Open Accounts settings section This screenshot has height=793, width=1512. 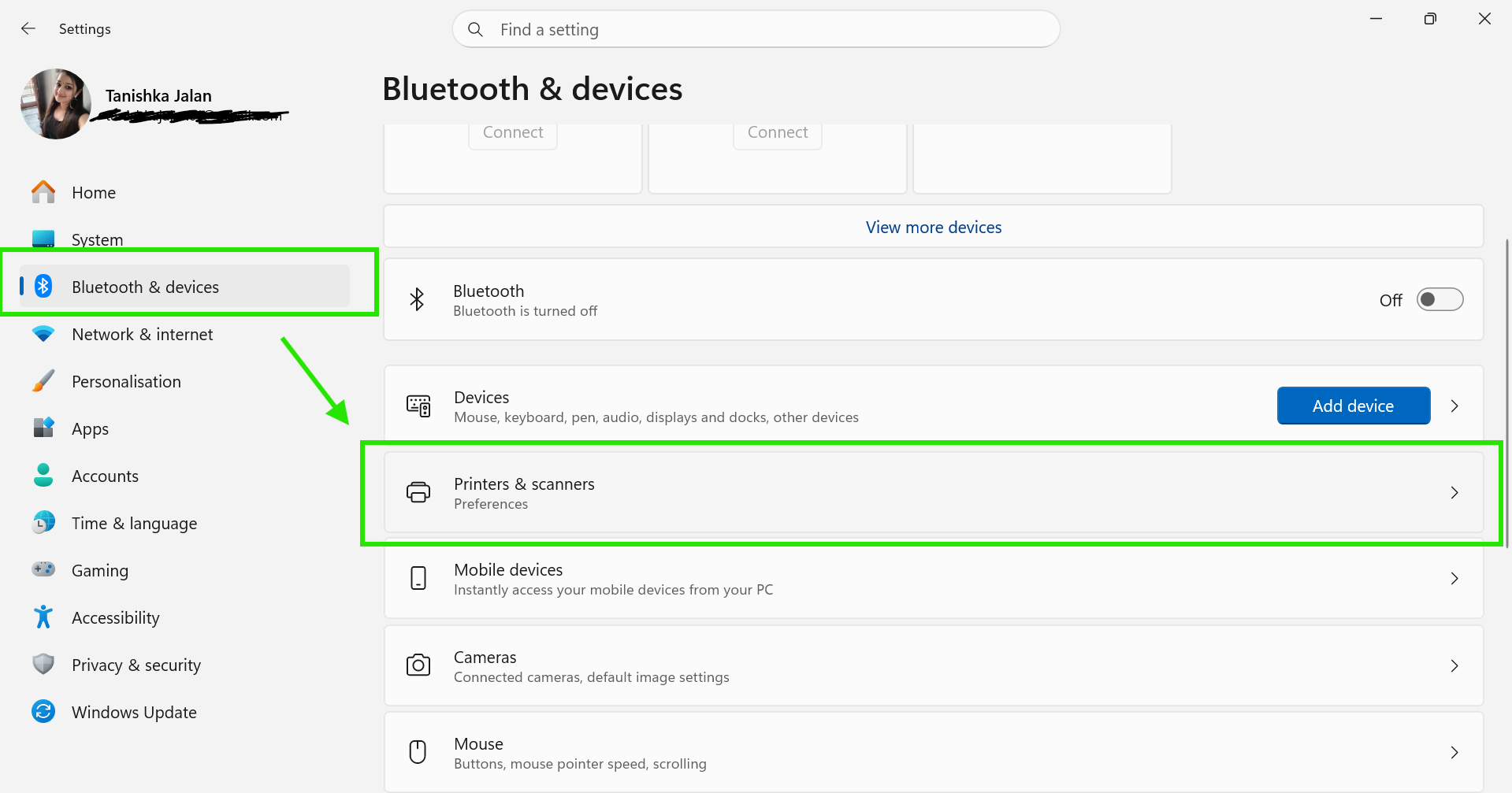coord(185,476)
